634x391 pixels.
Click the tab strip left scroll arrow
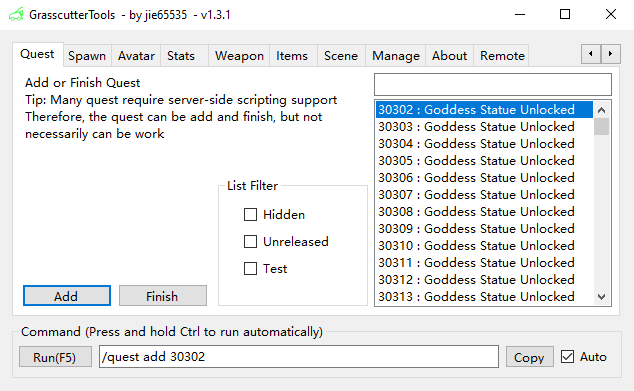[x=591, y=54]
